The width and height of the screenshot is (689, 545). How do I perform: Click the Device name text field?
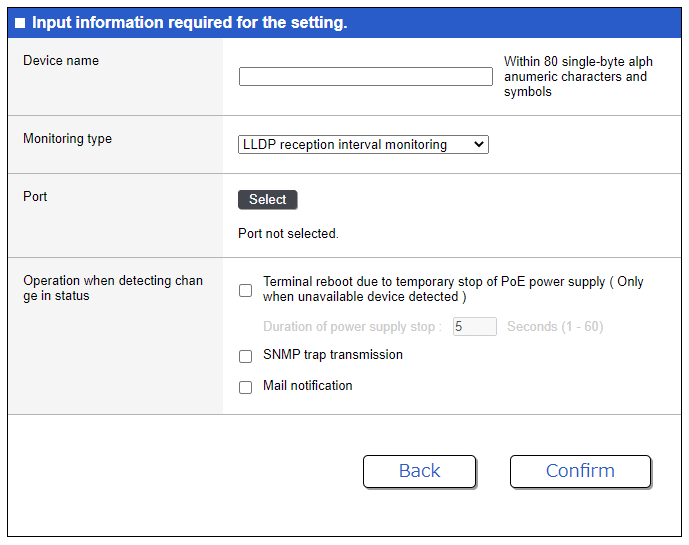tap(365, 77)
